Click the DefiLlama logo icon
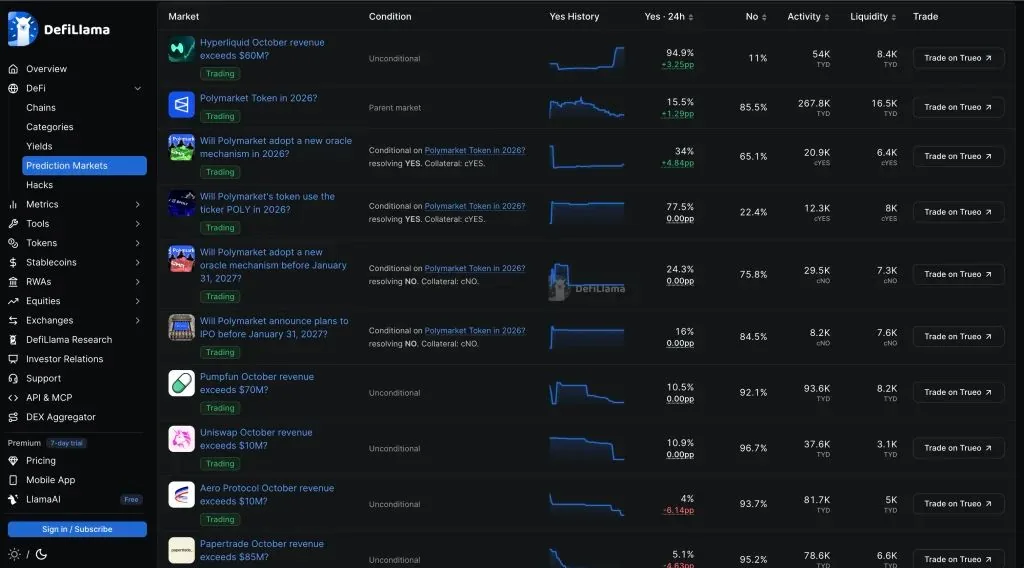The width and height of the screenshot is (1024, 568). 22,29
